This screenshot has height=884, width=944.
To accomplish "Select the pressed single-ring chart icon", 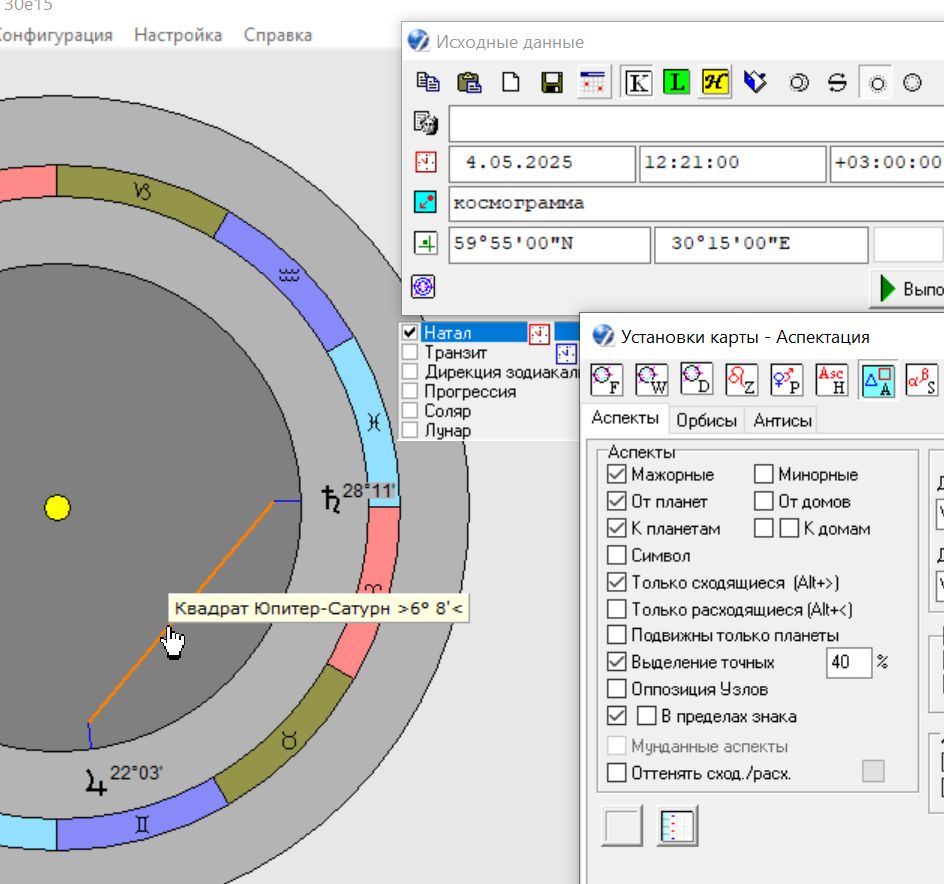I will pyautogui.click(x=877, y=82).
